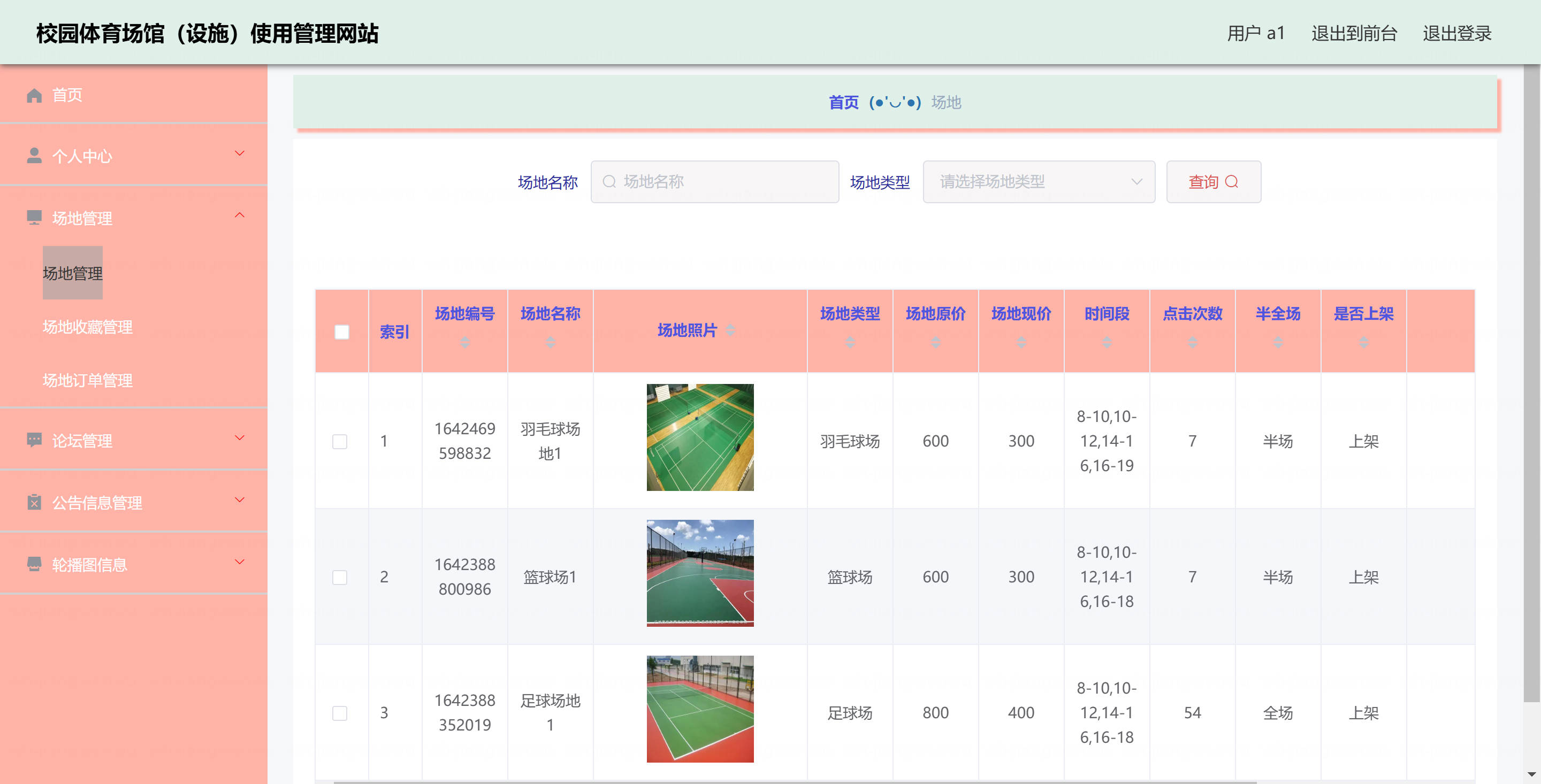Expand the 轮播图信息 menu chevron
This screenshot has height=784, width=1541.
point(239,562)
